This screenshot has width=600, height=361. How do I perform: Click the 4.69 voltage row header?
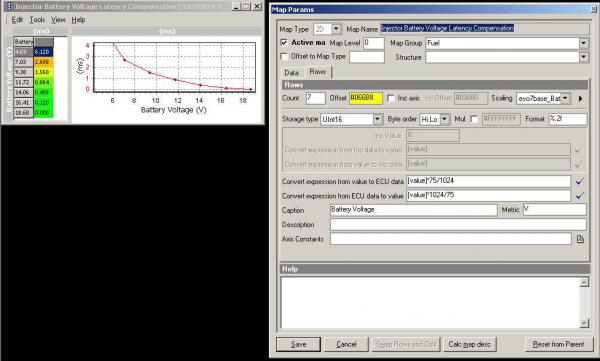(x=23, y=52)
